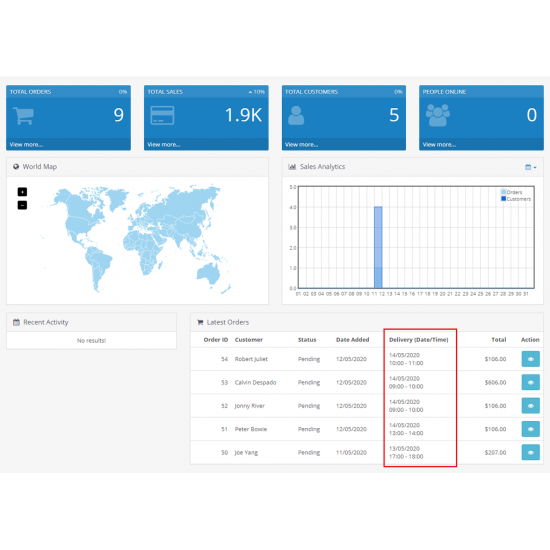
Task: Click the Status column header
Action: coord(307,340)
